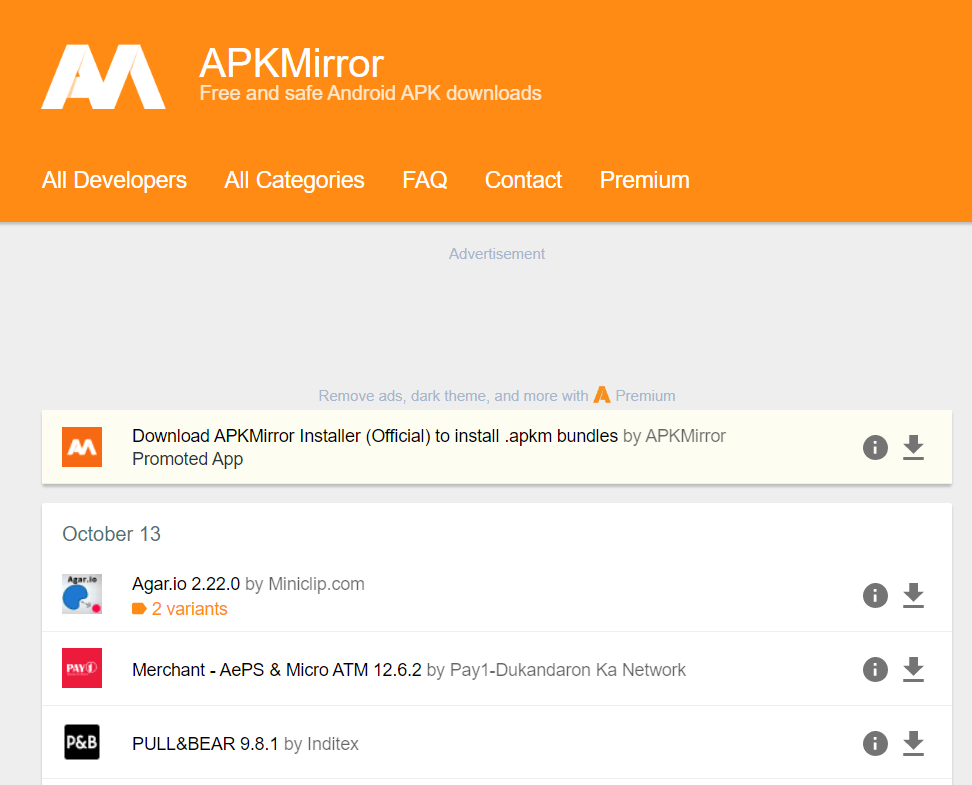Open the All Developers menu item
Viewport: 972px width, 785px height.
(114, 180)
